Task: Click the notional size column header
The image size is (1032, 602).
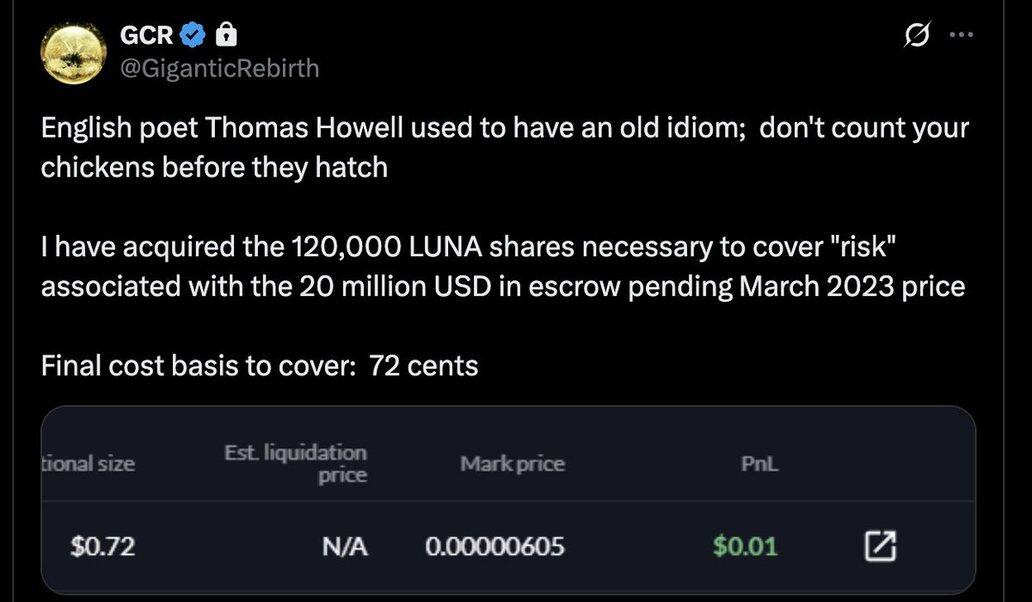Action: point(88,464)
